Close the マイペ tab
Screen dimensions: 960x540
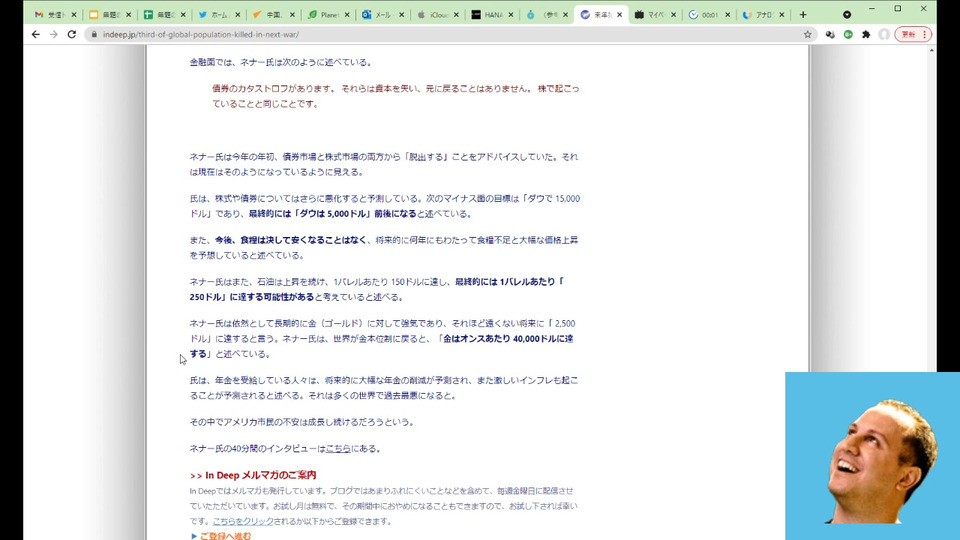673,15
